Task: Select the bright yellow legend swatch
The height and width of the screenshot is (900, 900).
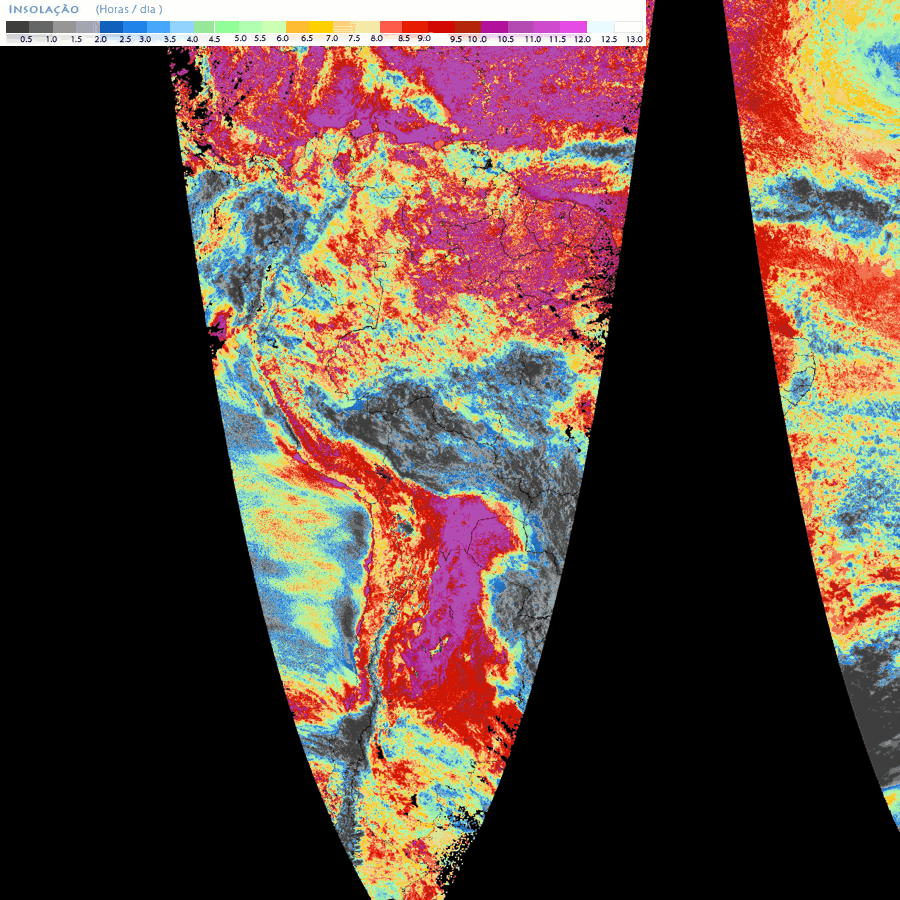Action: (x=321, y=27)
